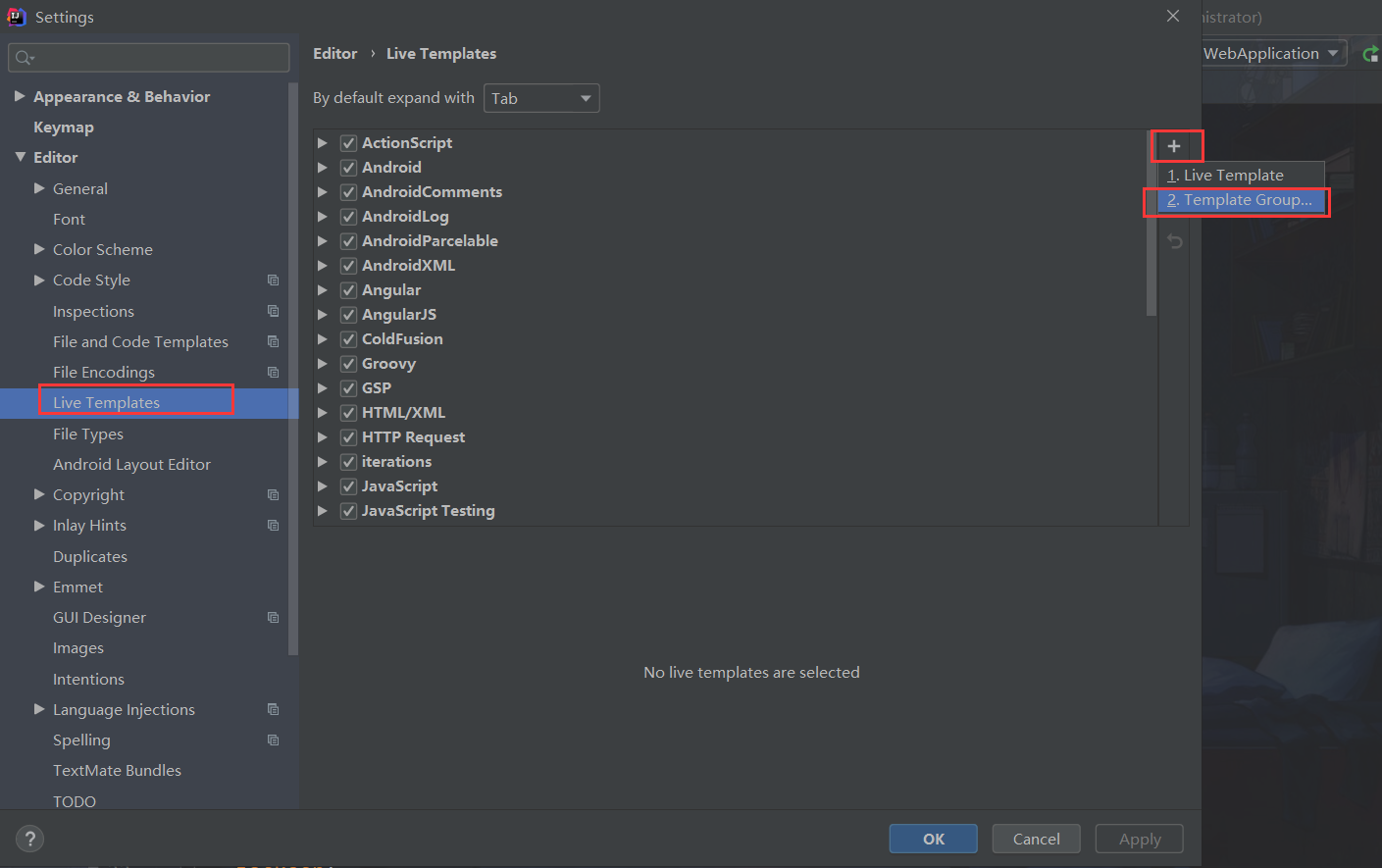Choose Template Group... from the add menu
Screen dimensions: 1382x868
pos(1241,200)
